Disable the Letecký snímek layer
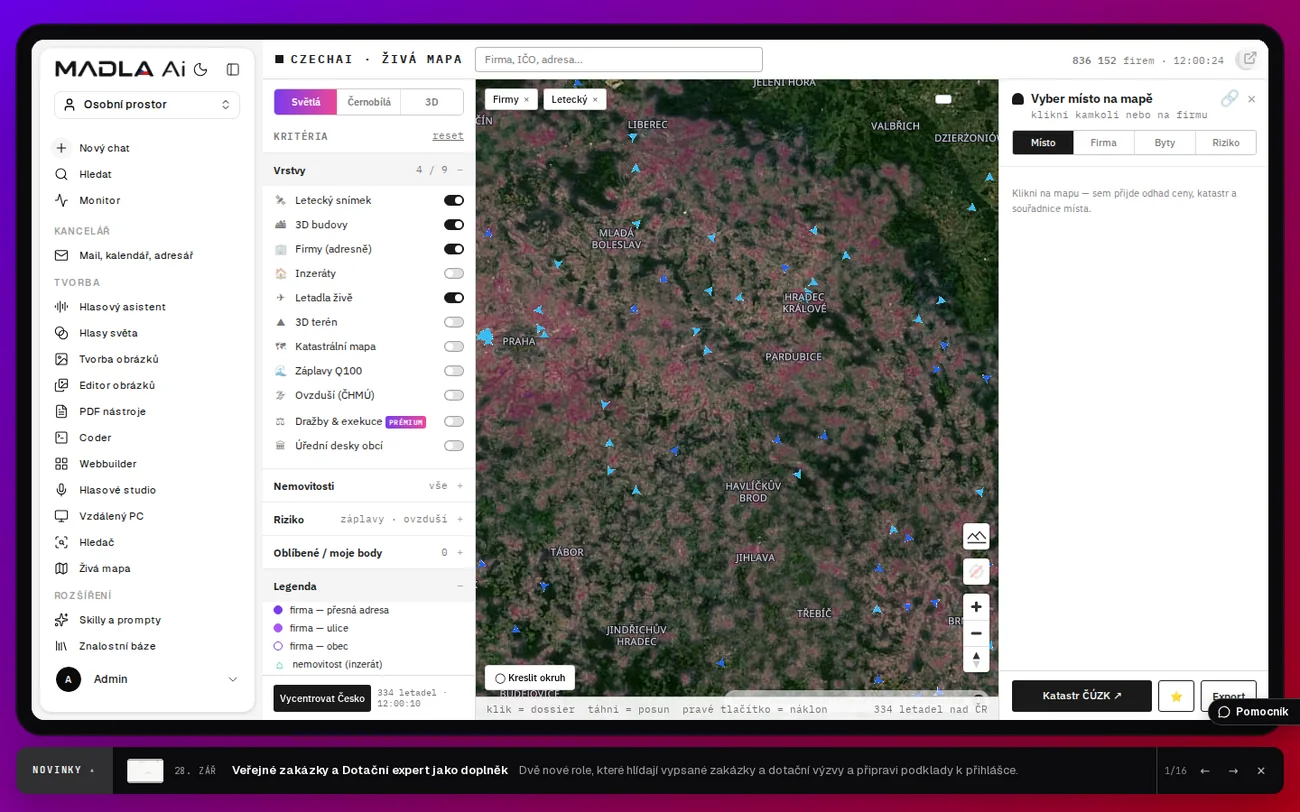Image resolution: width=1300 pixels, height=812 pixels. click(454, 200)
